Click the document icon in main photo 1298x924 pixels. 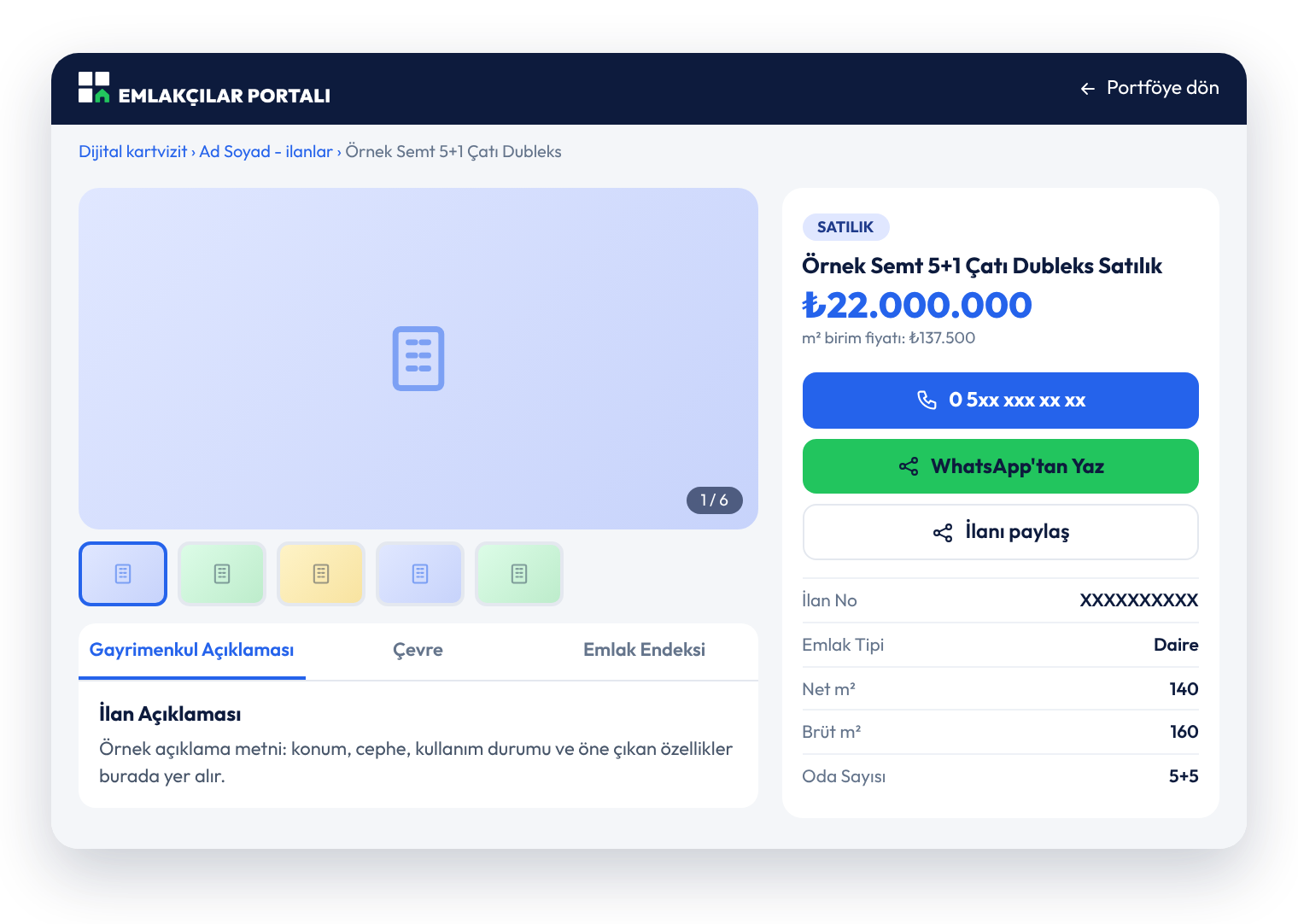click(418, 359)
